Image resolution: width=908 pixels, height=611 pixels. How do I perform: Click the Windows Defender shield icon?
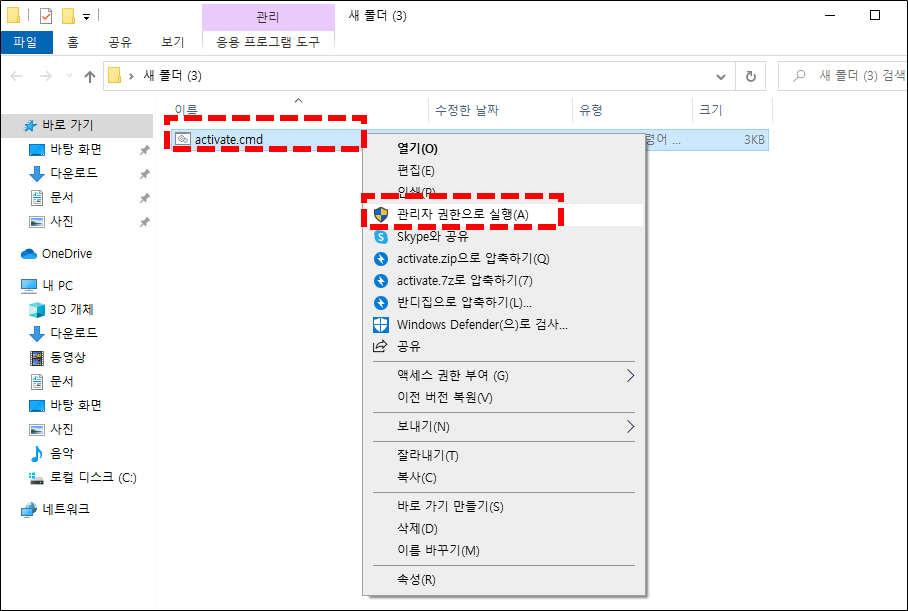pyautogui.click(x=380, y=325)
